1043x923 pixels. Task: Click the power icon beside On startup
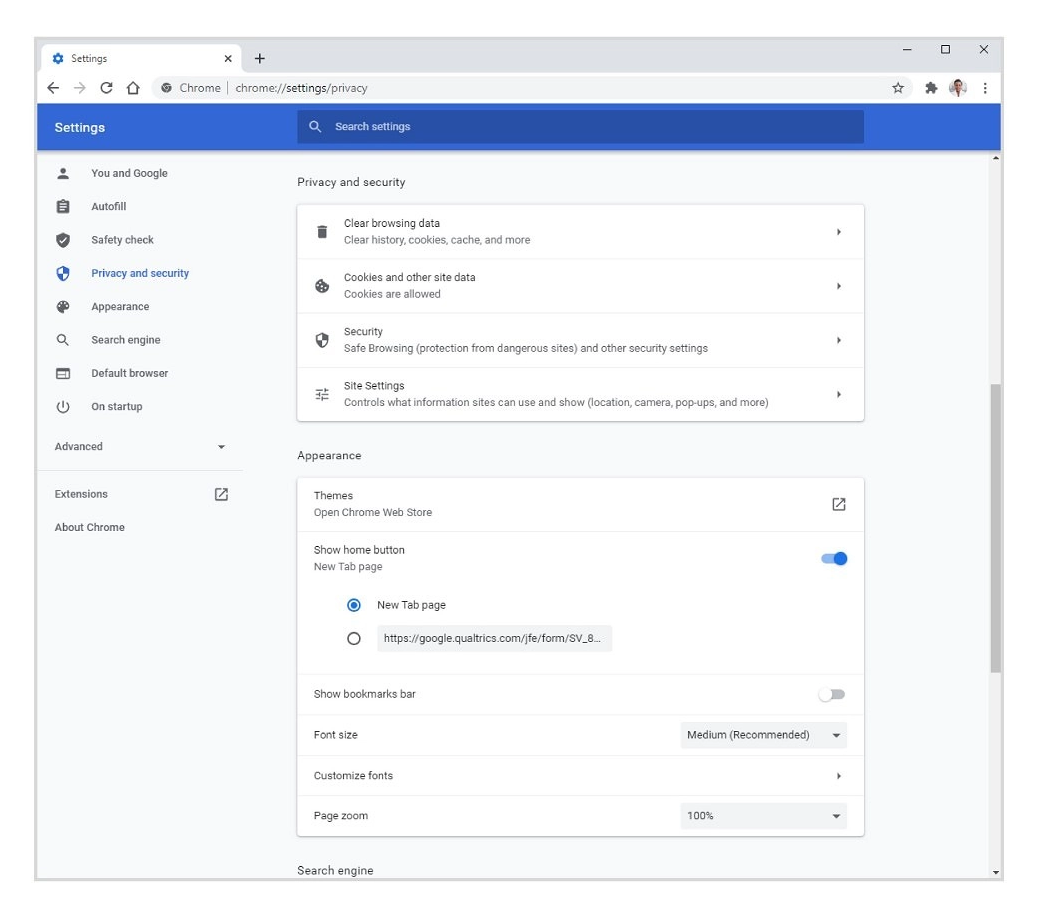coord(63,406)
